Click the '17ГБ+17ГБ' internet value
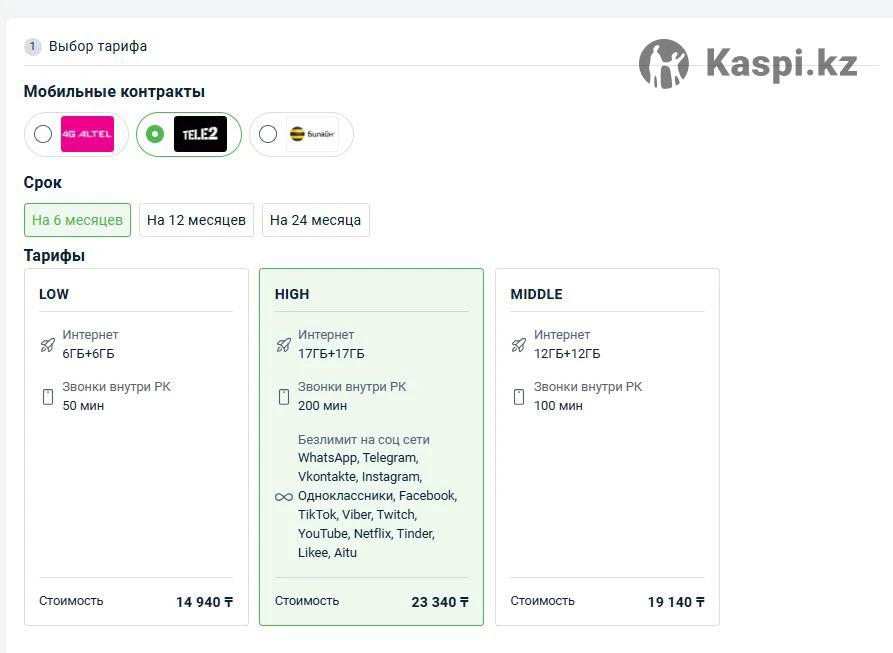The height and width of the screenshot is (653, 893). tap(331, 354)
